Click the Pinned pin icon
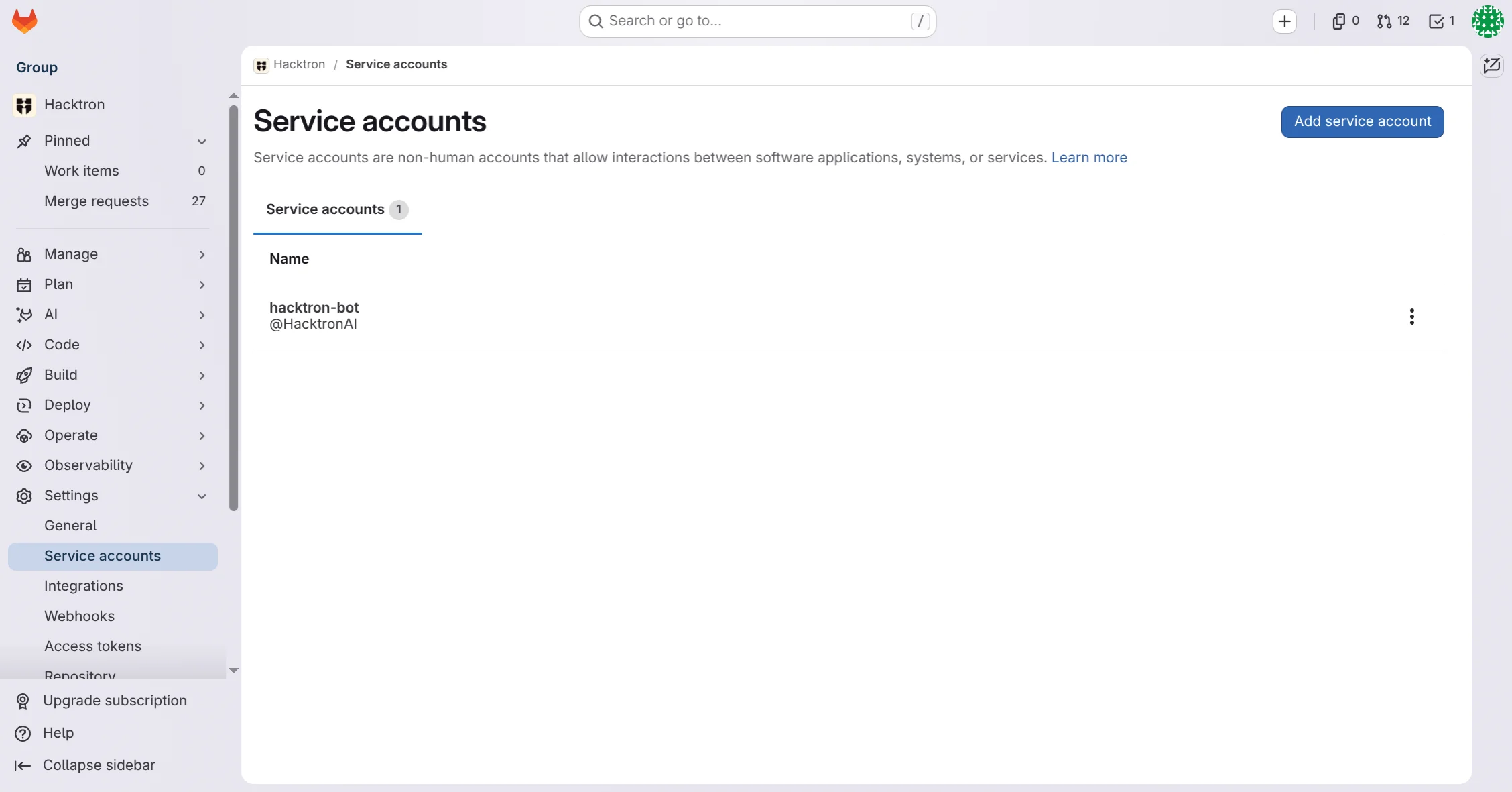Screen dimensions: 1512x792 pos(24,141)
